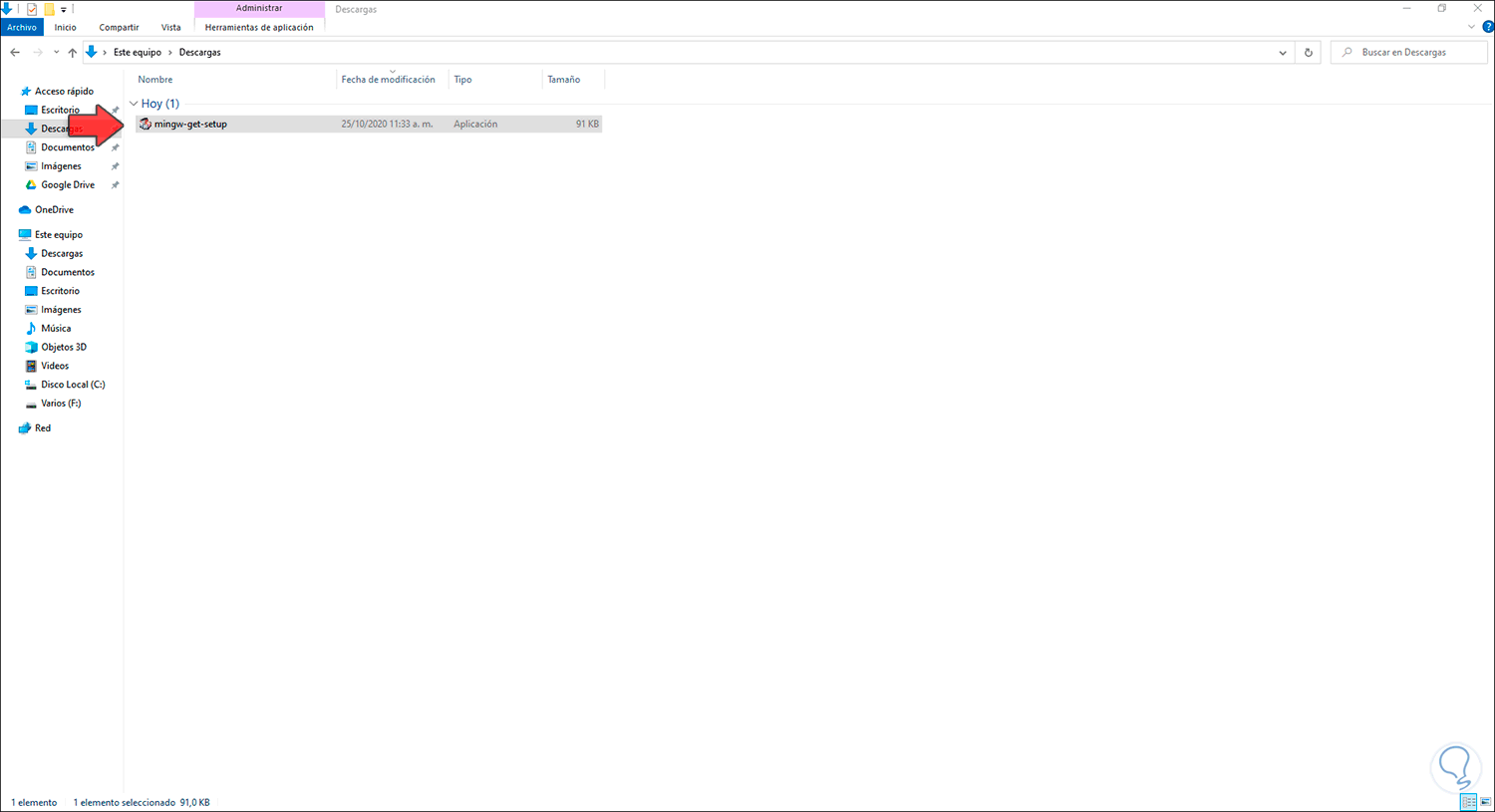Open Imágenes under Este equipo
Viewport: 1495px width, 812px height.
click(62, 310)
